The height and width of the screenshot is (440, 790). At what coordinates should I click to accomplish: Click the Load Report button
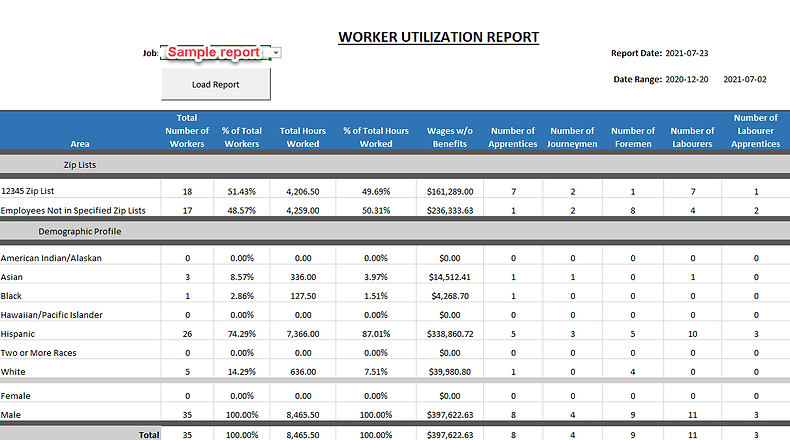216,84
